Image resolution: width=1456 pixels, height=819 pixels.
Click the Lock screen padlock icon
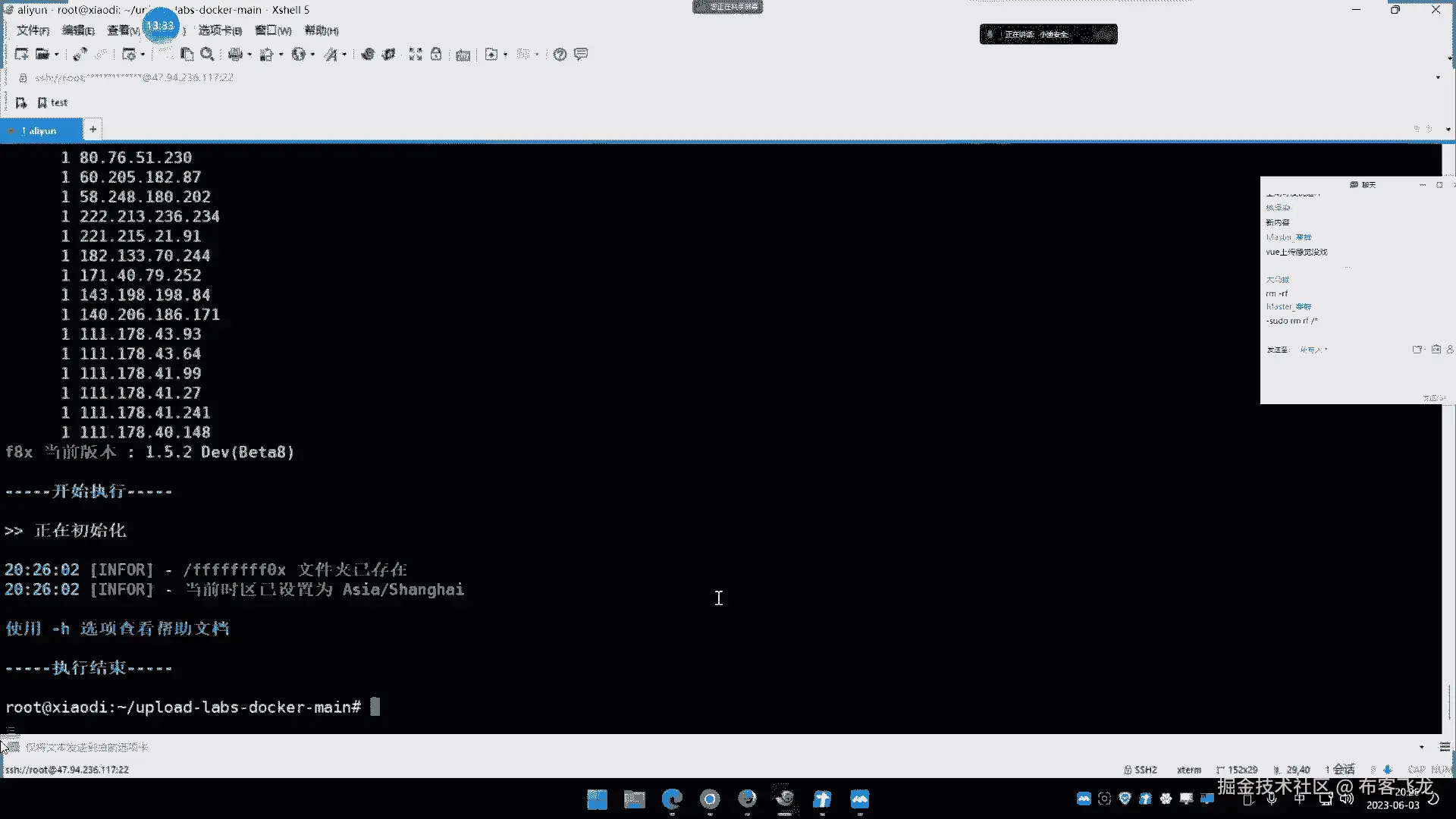436,55
